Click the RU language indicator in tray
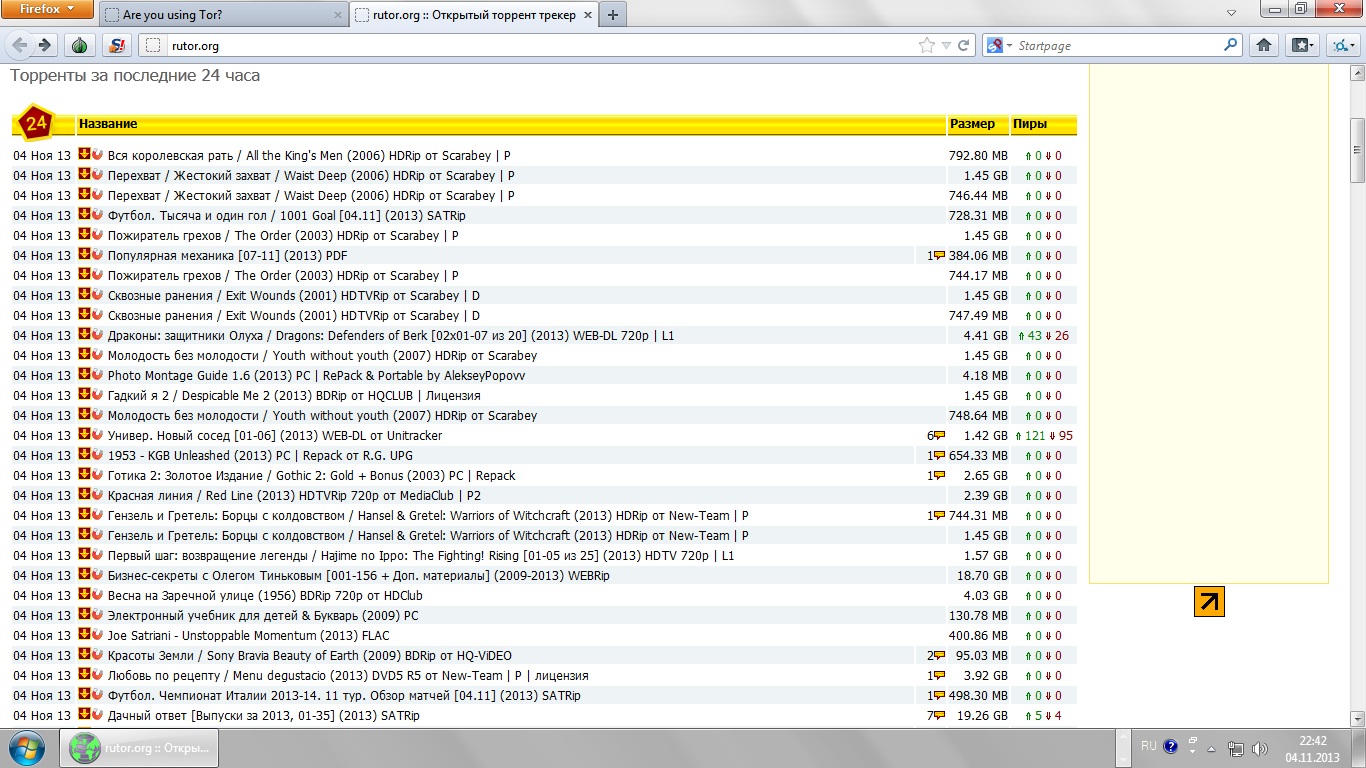Screen dimensions: 1366x768 click(x=1148, y=746)
